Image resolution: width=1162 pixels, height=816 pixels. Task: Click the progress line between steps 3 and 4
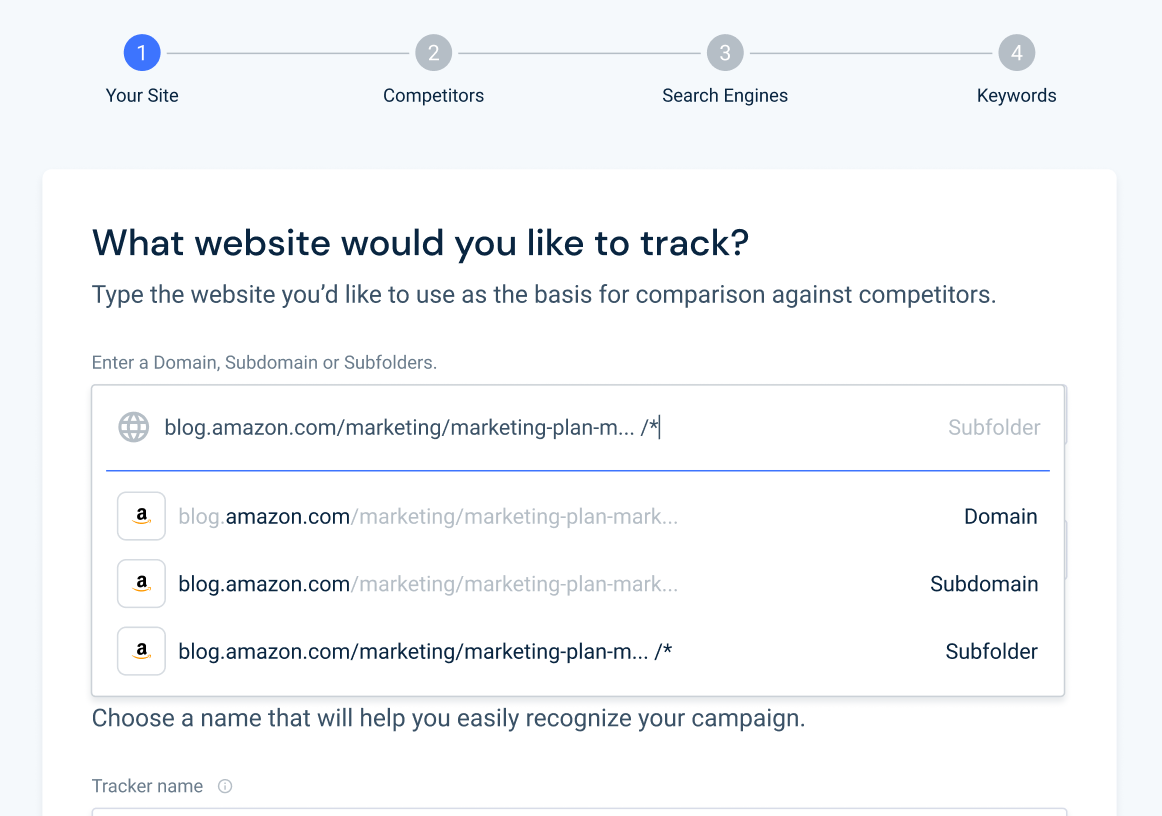870,52
